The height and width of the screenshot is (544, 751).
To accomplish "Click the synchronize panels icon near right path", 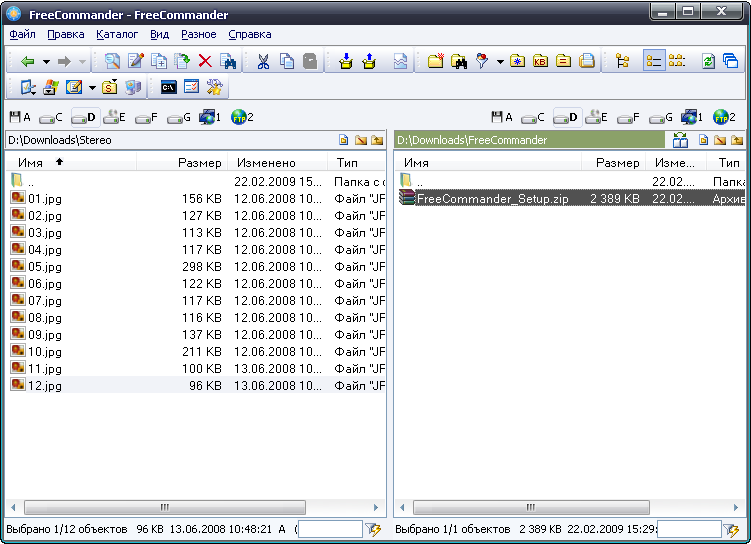I will pos(680,140).
